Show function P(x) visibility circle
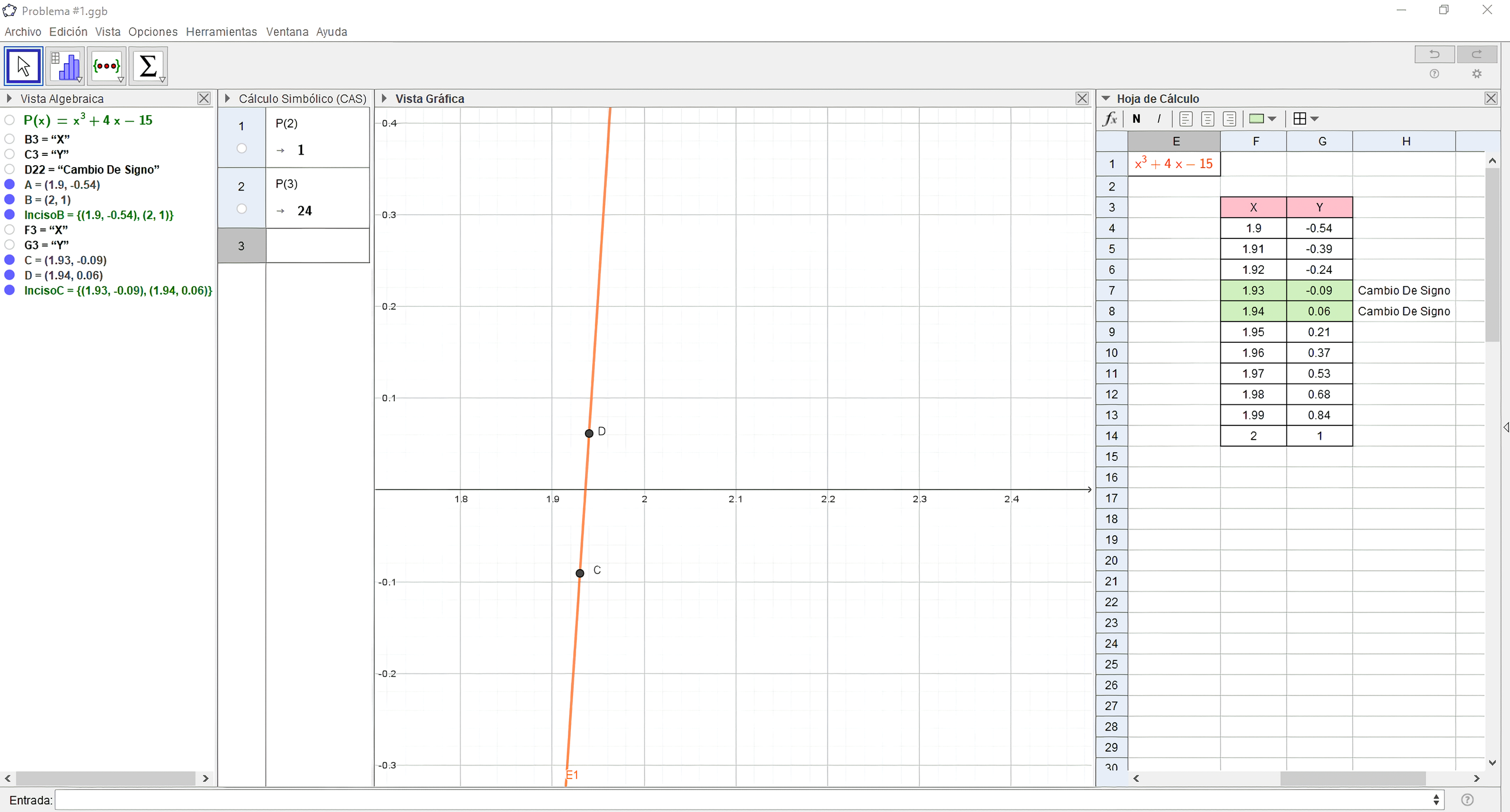1510x812 pixels. coord(9,120)
